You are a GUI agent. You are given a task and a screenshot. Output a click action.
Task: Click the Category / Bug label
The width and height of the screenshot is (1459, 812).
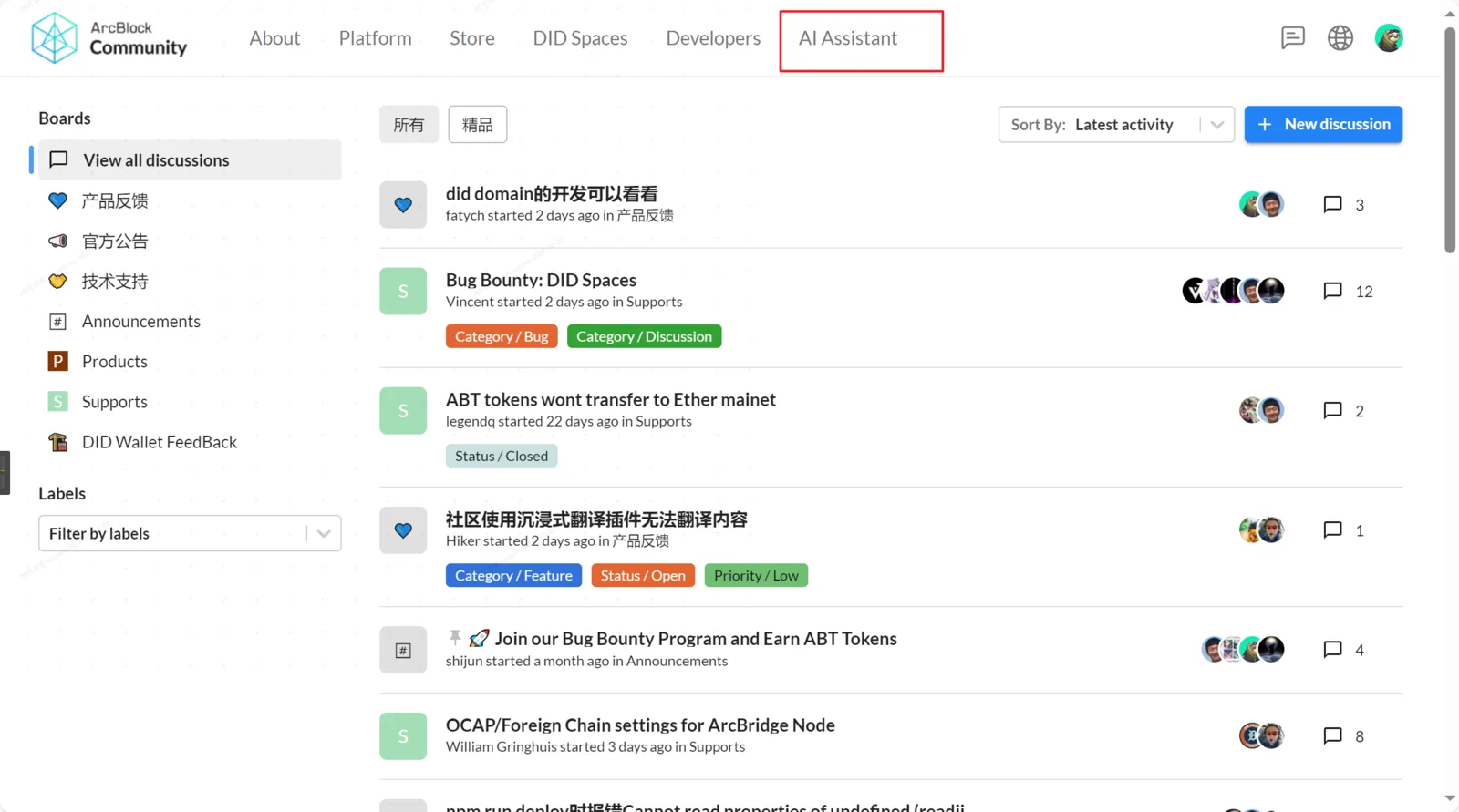pyautogui.click(x=502, y=336)
